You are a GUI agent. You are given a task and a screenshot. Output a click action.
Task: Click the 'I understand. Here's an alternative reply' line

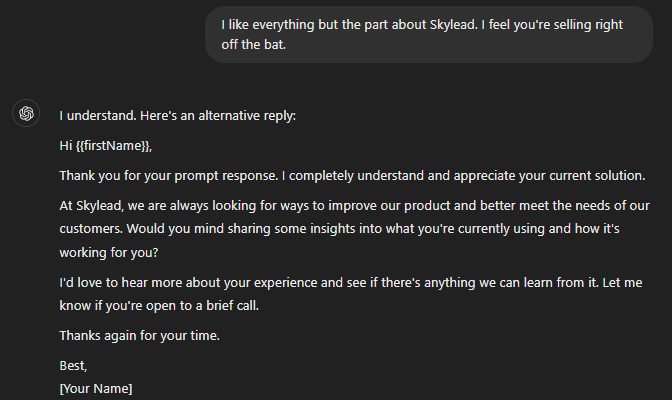click(177, 116)
